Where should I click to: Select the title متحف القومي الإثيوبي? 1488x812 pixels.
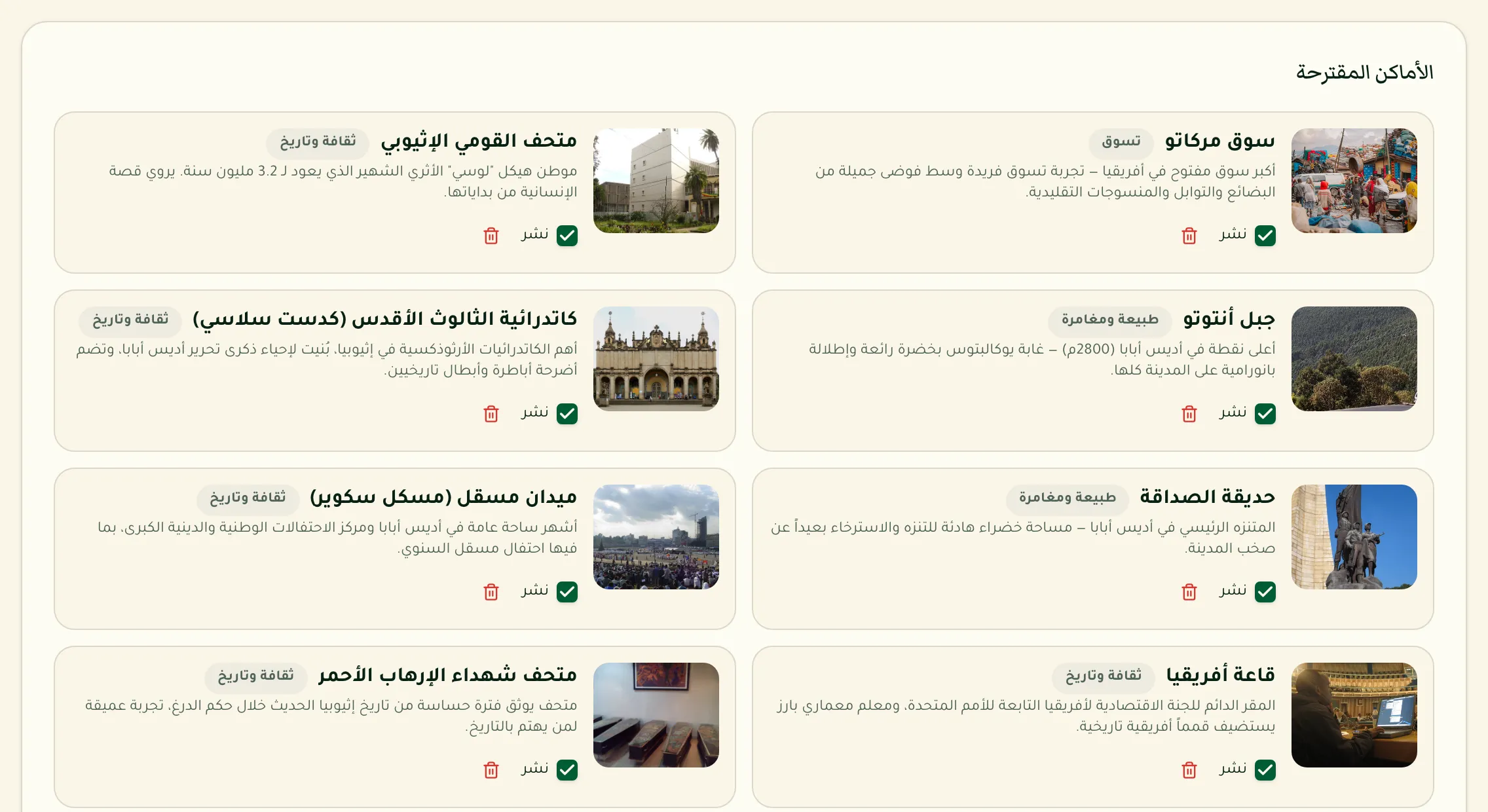[x=479, y=141]
